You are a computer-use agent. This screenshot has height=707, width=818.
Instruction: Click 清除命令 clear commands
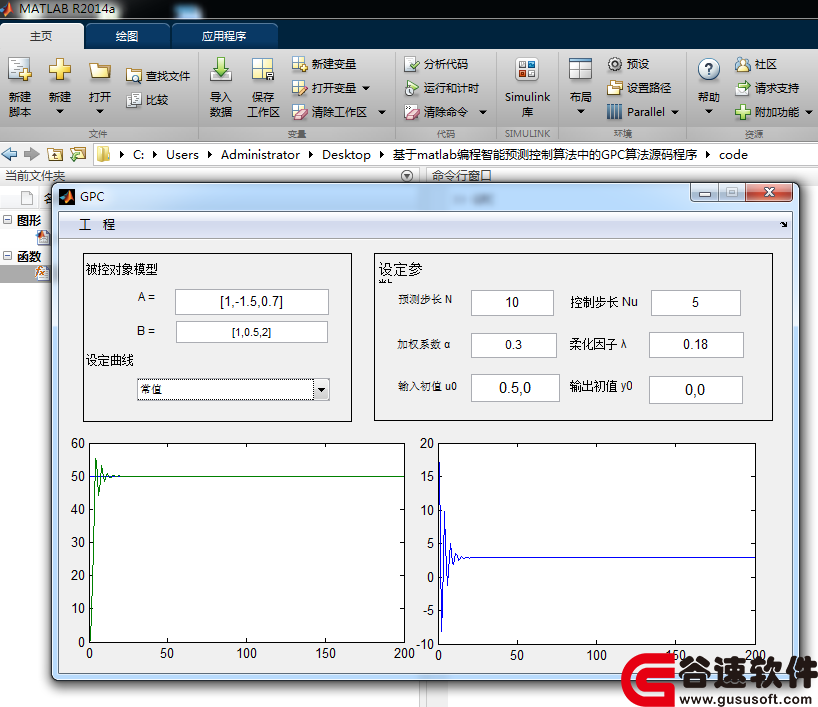(436, 112)
